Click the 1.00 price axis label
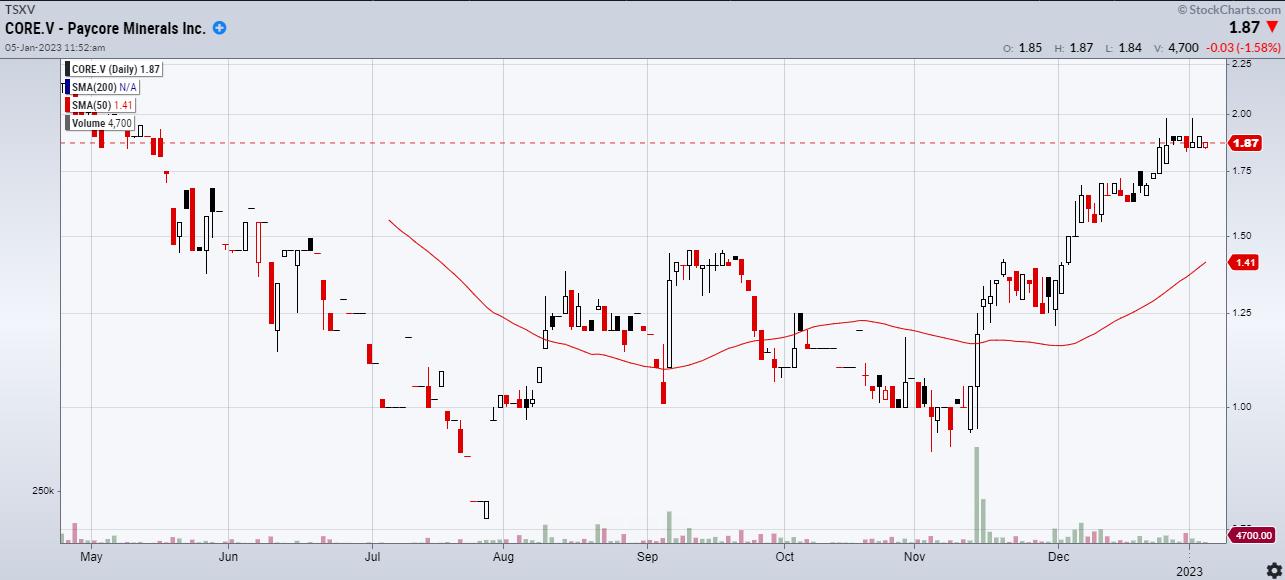 point(1242,407)
